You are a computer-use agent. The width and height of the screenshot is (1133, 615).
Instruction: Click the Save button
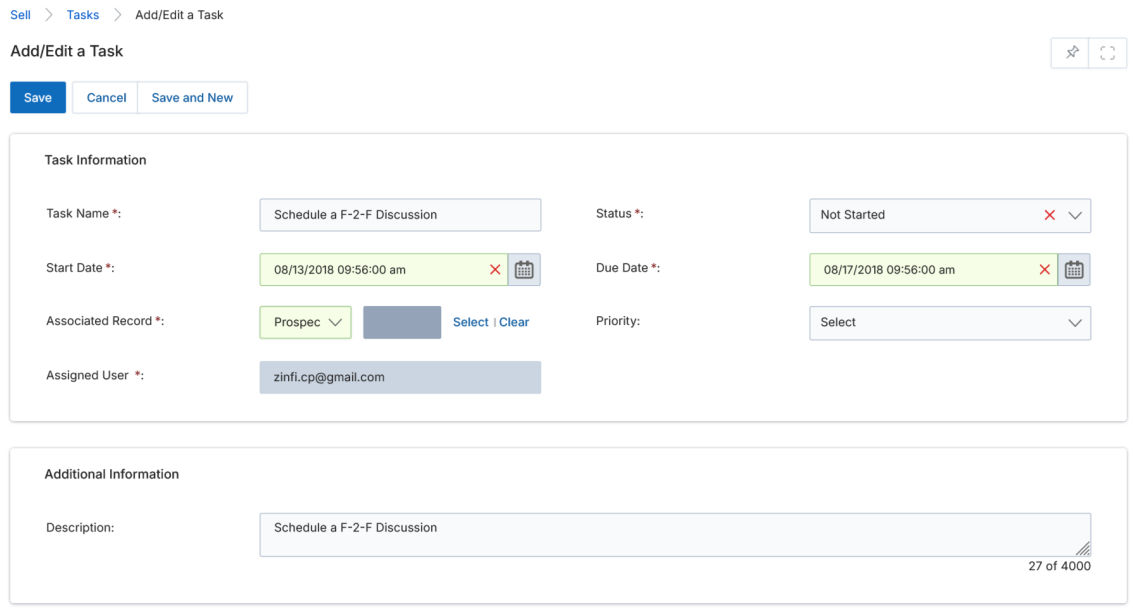point(38,98)
